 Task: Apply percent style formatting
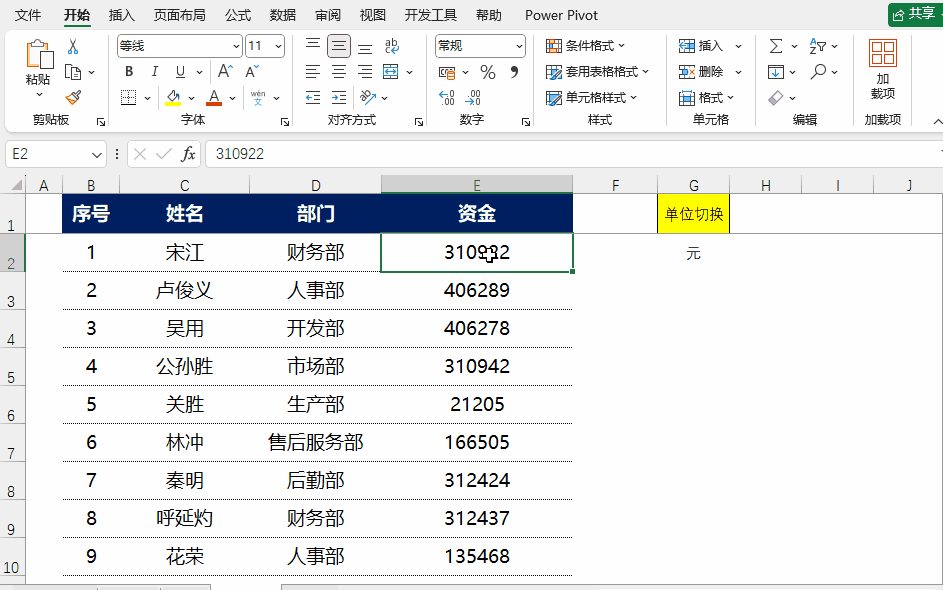488,73
